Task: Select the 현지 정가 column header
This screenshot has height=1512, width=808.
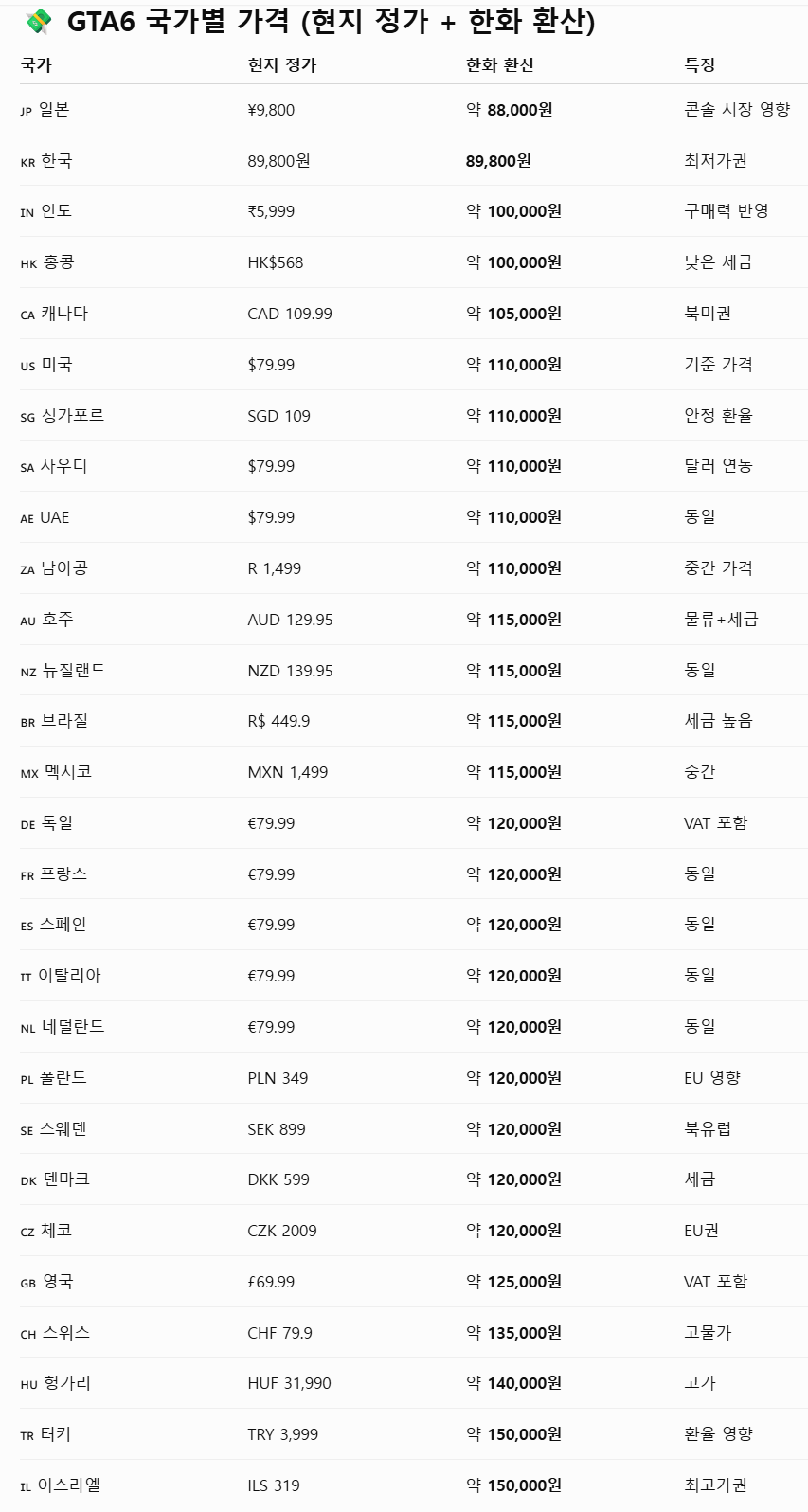Action: (282, 64)
